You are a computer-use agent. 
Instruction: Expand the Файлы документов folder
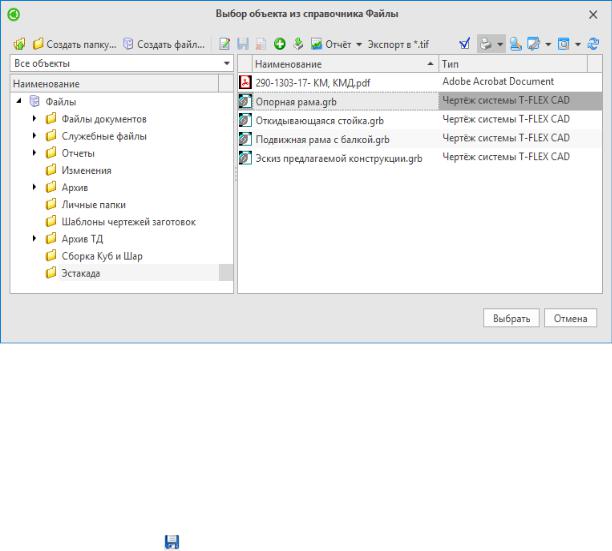[x=34, y=118]
